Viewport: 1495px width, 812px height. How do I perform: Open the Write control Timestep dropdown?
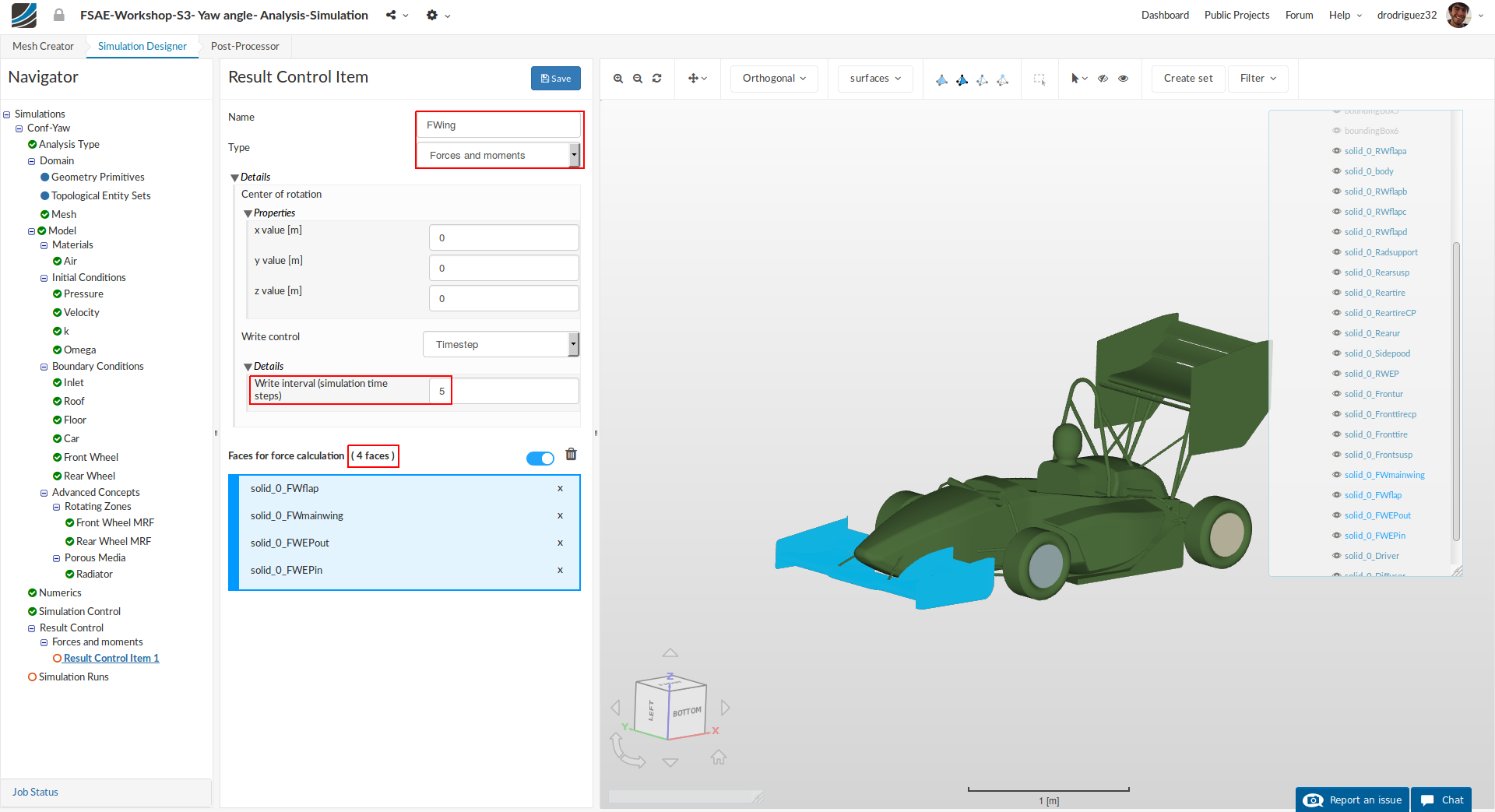tap(501, 344)
